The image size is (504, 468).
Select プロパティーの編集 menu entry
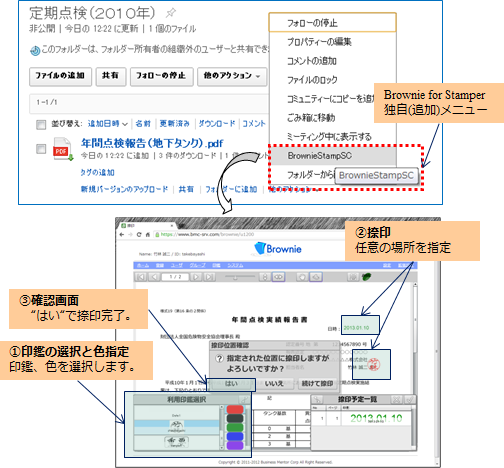coord(319,42)
